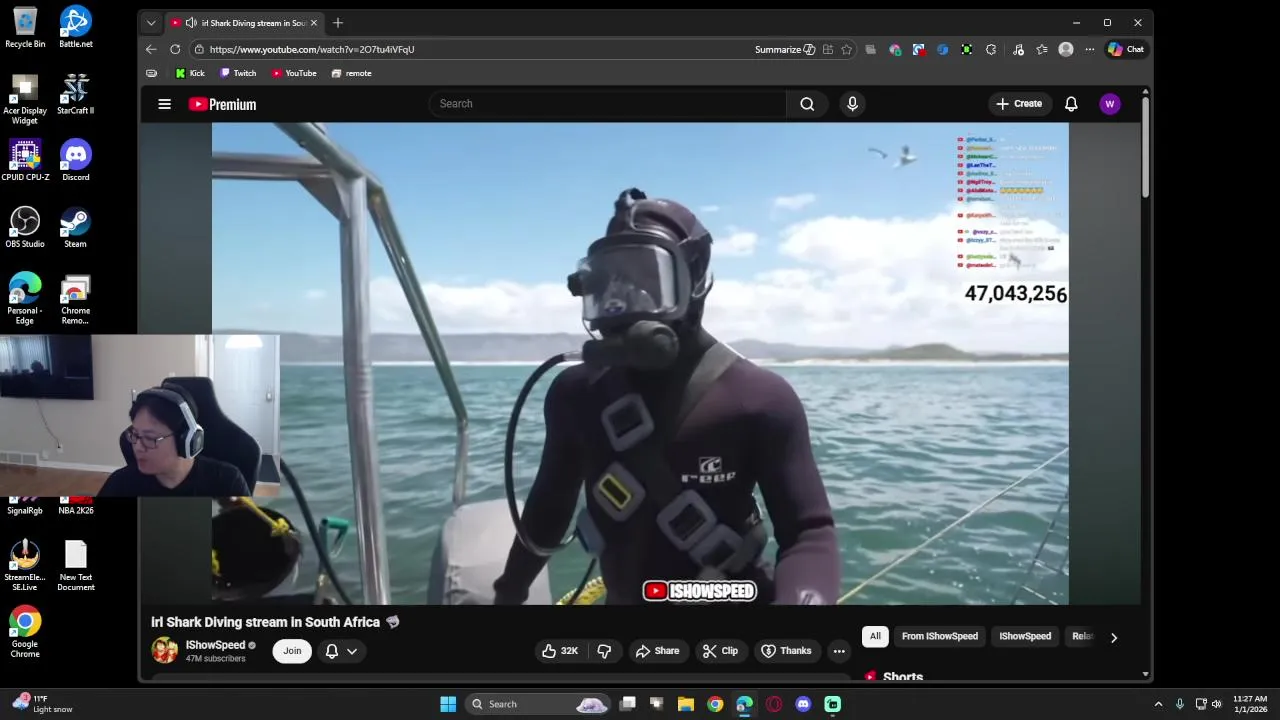1280x720 pixels.
Task: Create a Clip from the video
Action: pyautogui.click(x=720, y=651)
